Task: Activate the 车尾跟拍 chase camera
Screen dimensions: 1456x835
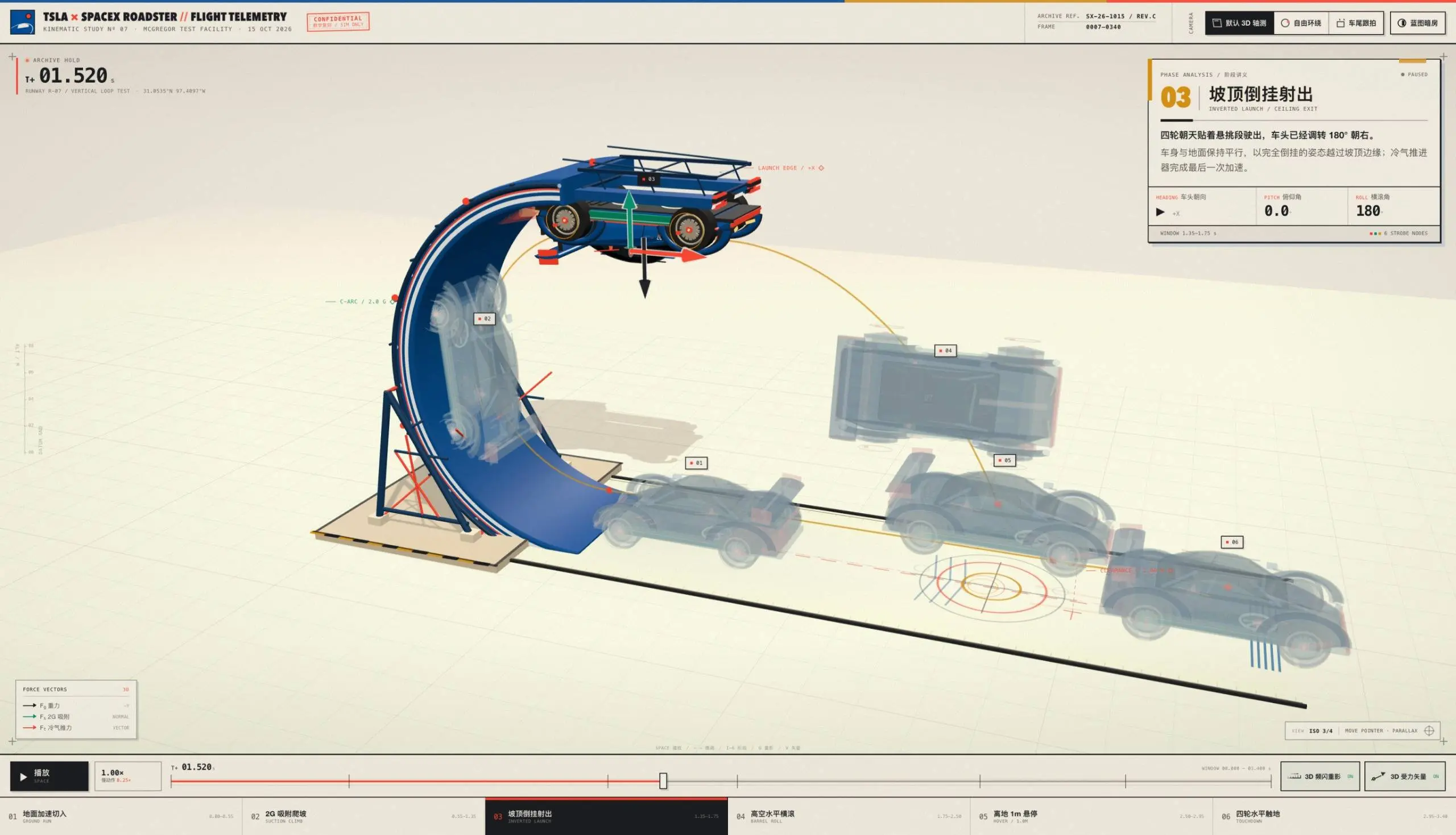Action: click(1356, 23)
